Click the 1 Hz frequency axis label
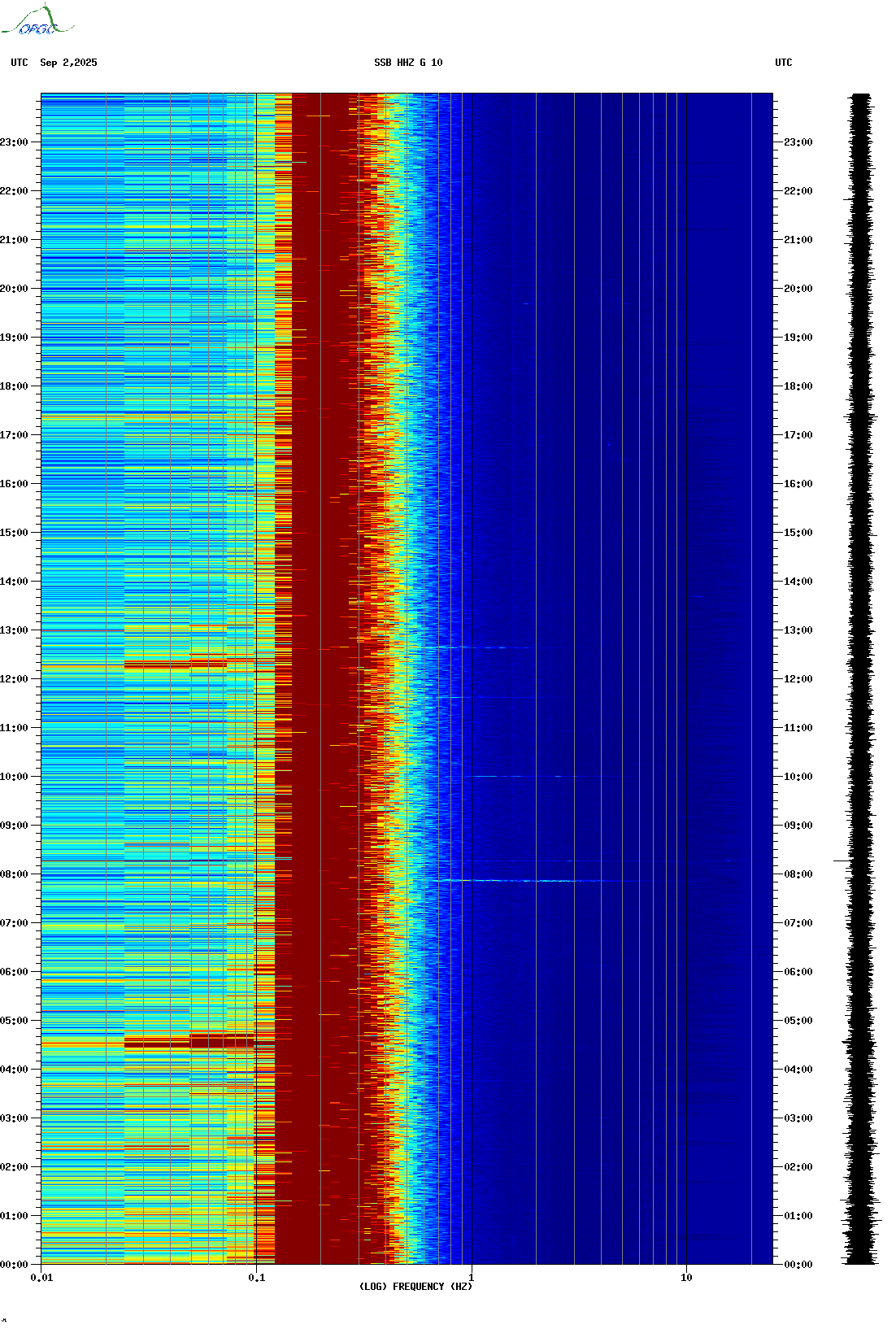 pyautogui.click(x=472, y=1278)
